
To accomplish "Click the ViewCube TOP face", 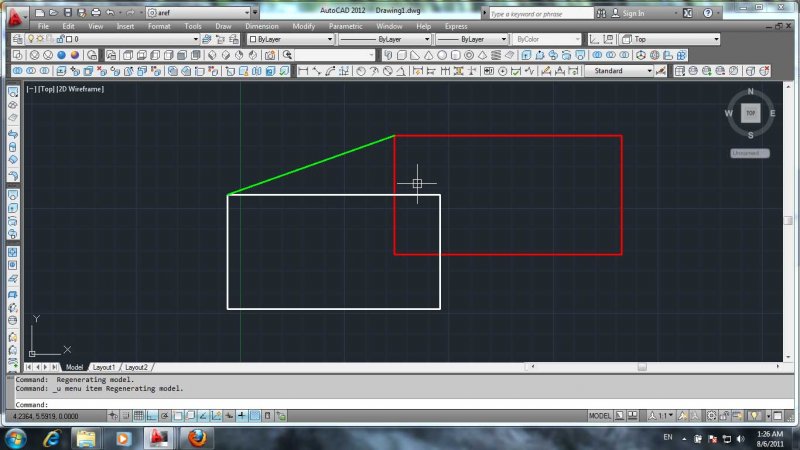I will pos(751,113).
